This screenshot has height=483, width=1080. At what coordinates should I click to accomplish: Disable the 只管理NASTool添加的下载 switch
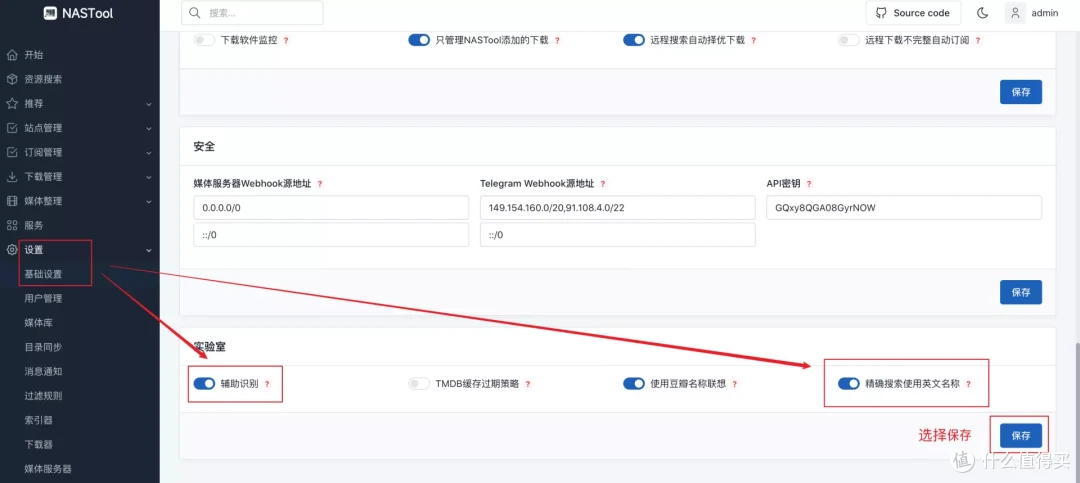tap(419, 41)
